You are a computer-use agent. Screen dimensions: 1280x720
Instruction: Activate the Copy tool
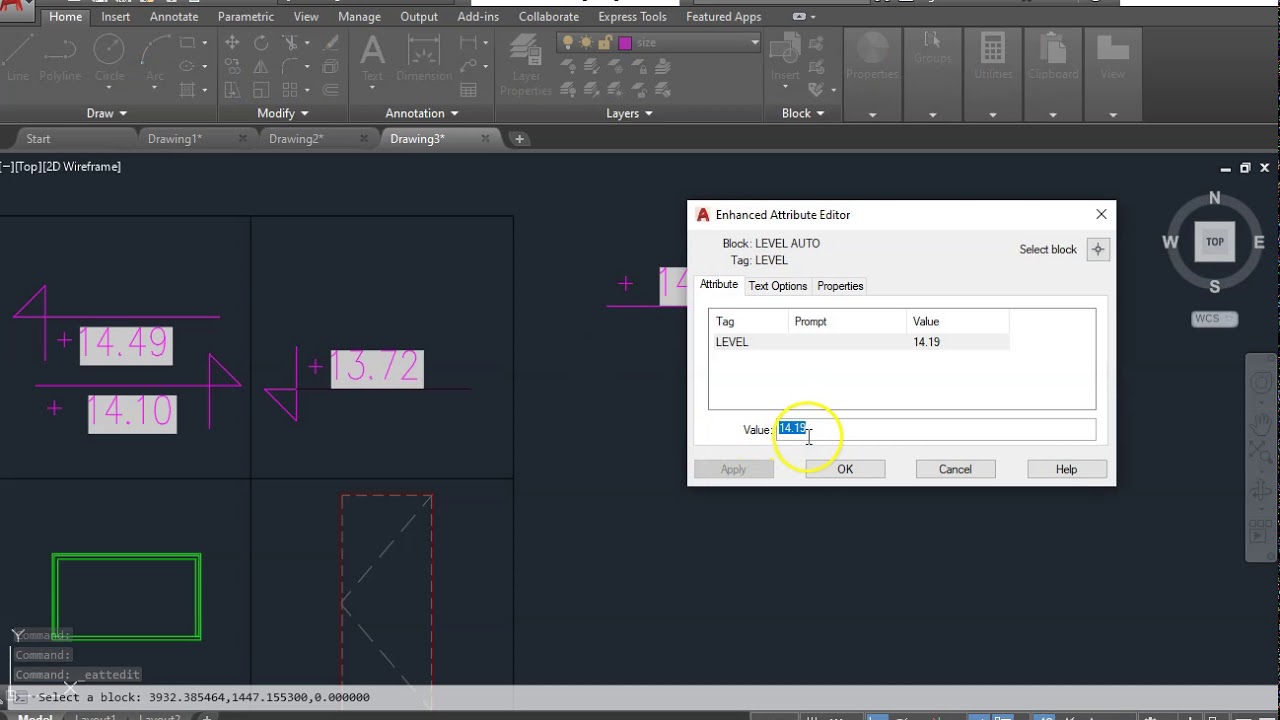coord(232,66)
